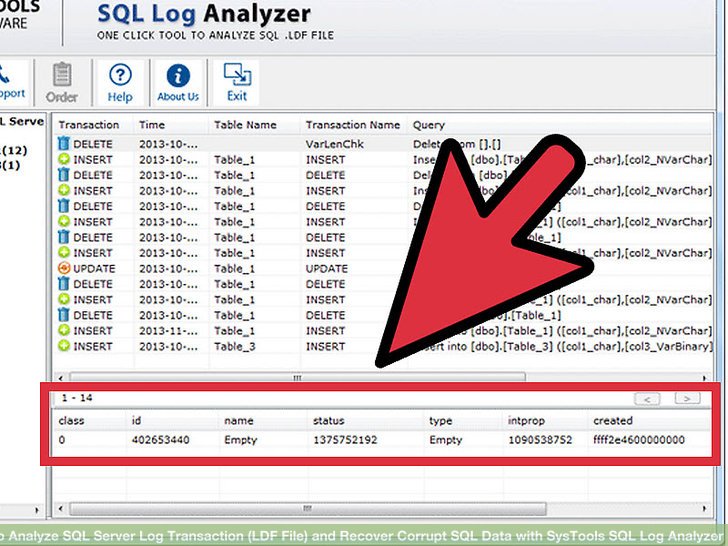
Task: Click the orange UPDATE transaction icon
Action: [x=64, y=268]
